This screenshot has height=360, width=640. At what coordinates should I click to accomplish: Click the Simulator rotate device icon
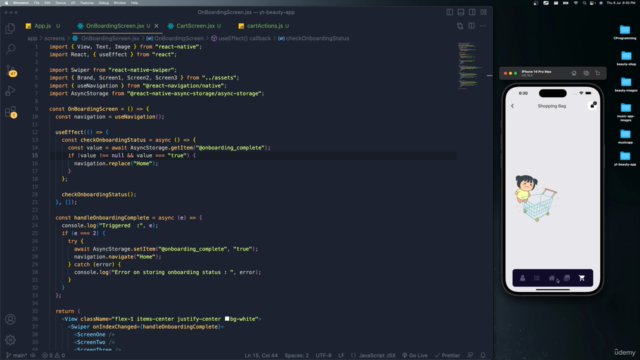(x=598, y=73)
